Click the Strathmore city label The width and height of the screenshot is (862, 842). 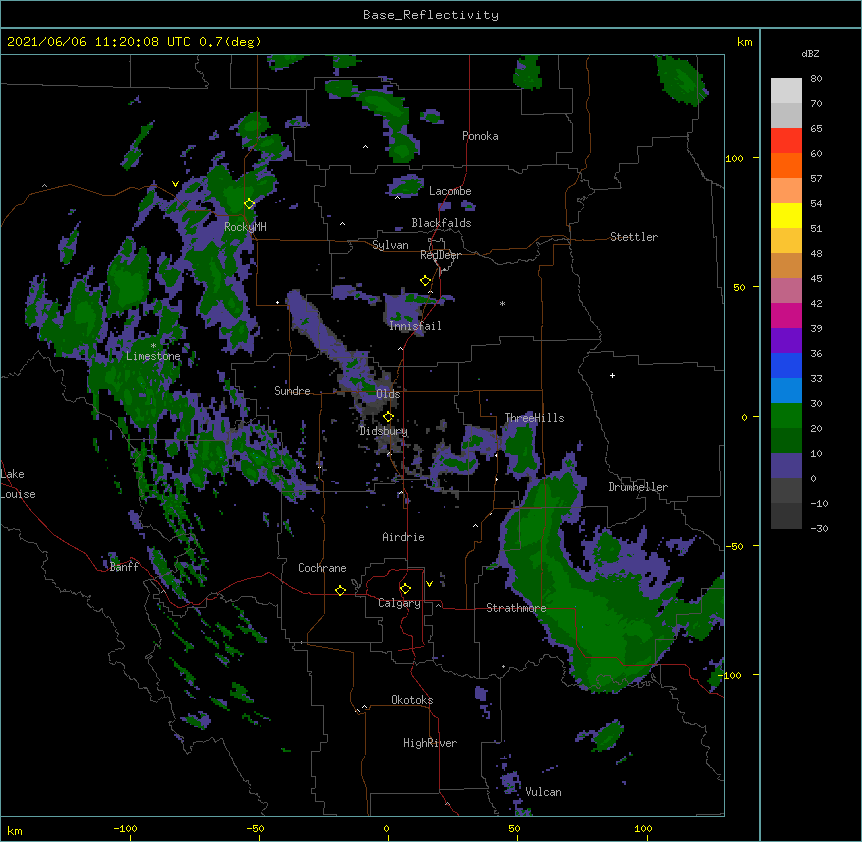[x=516, y=608]
